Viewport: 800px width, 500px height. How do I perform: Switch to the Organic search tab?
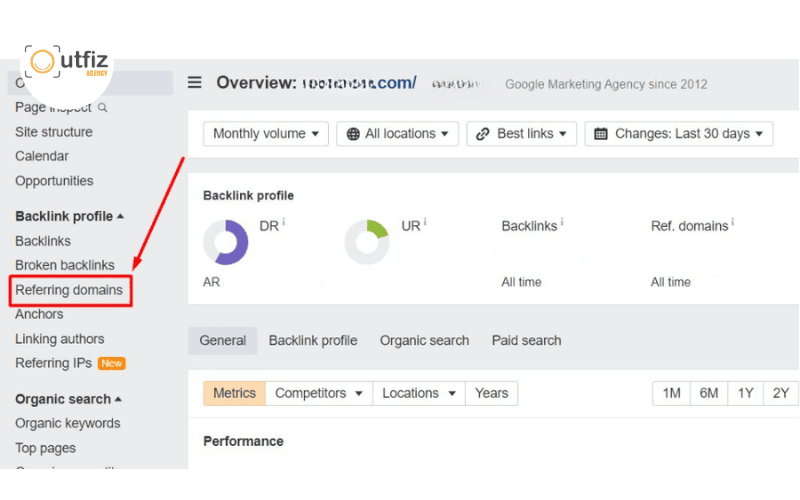coord(424,340)
